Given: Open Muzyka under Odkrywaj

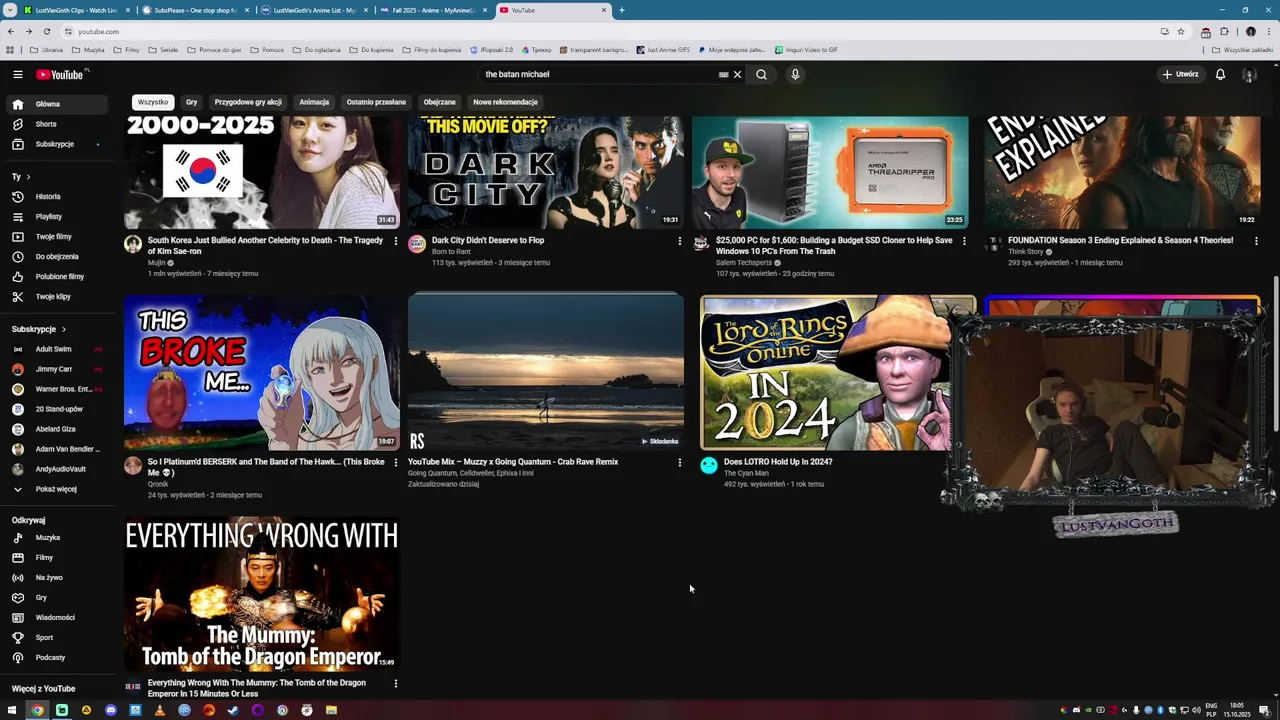Looking at the screenshot, I should coord(58,537).
